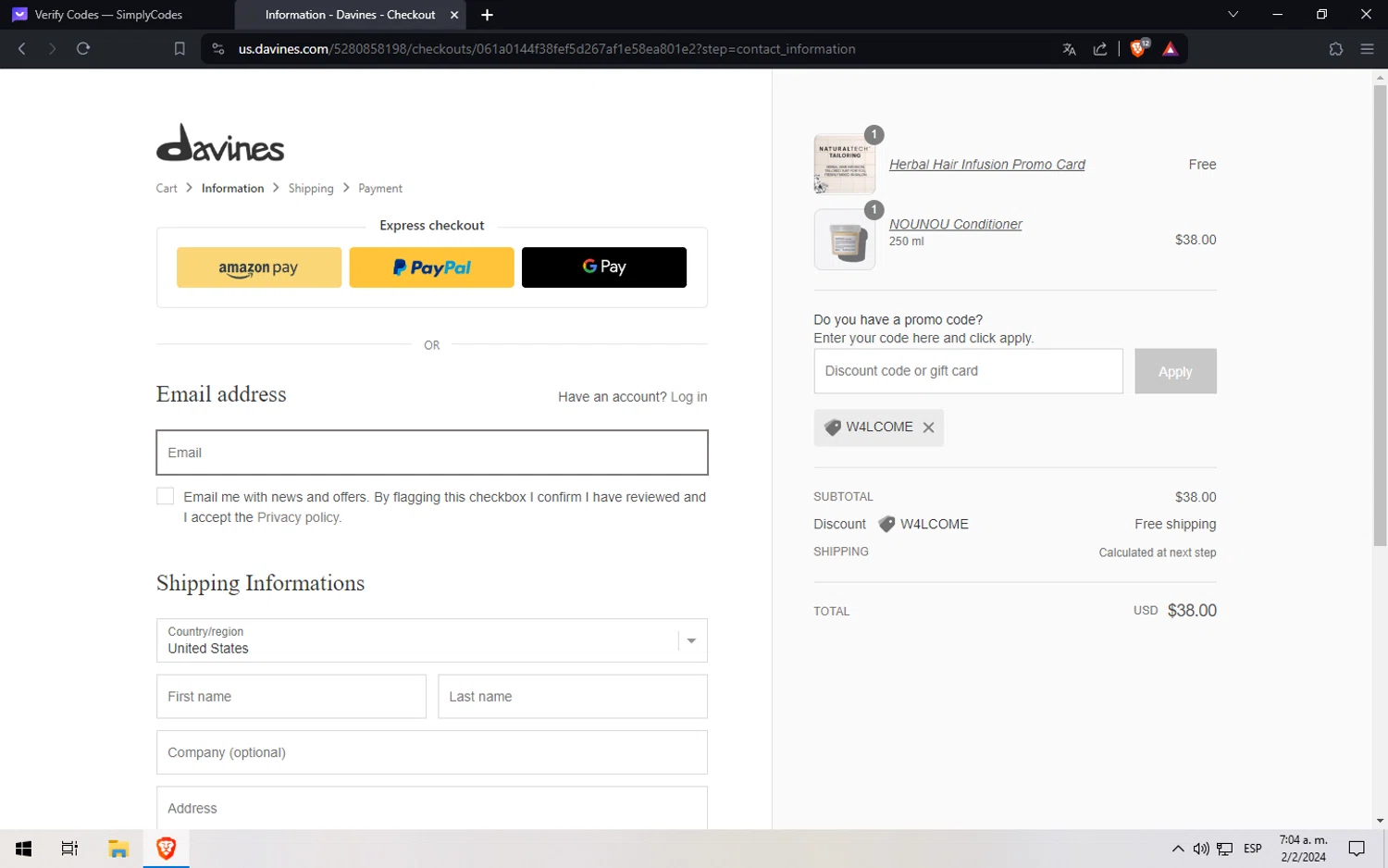The image size is (1388, 868).
Task: Select the Information Davines Checkout tab
Action: point(350,15)
